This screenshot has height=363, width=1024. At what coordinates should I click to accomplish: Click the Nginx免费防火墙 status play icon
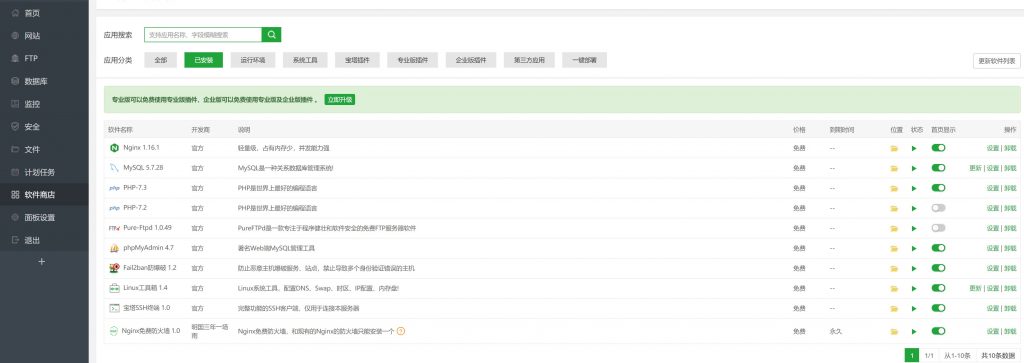pos(914,332)
